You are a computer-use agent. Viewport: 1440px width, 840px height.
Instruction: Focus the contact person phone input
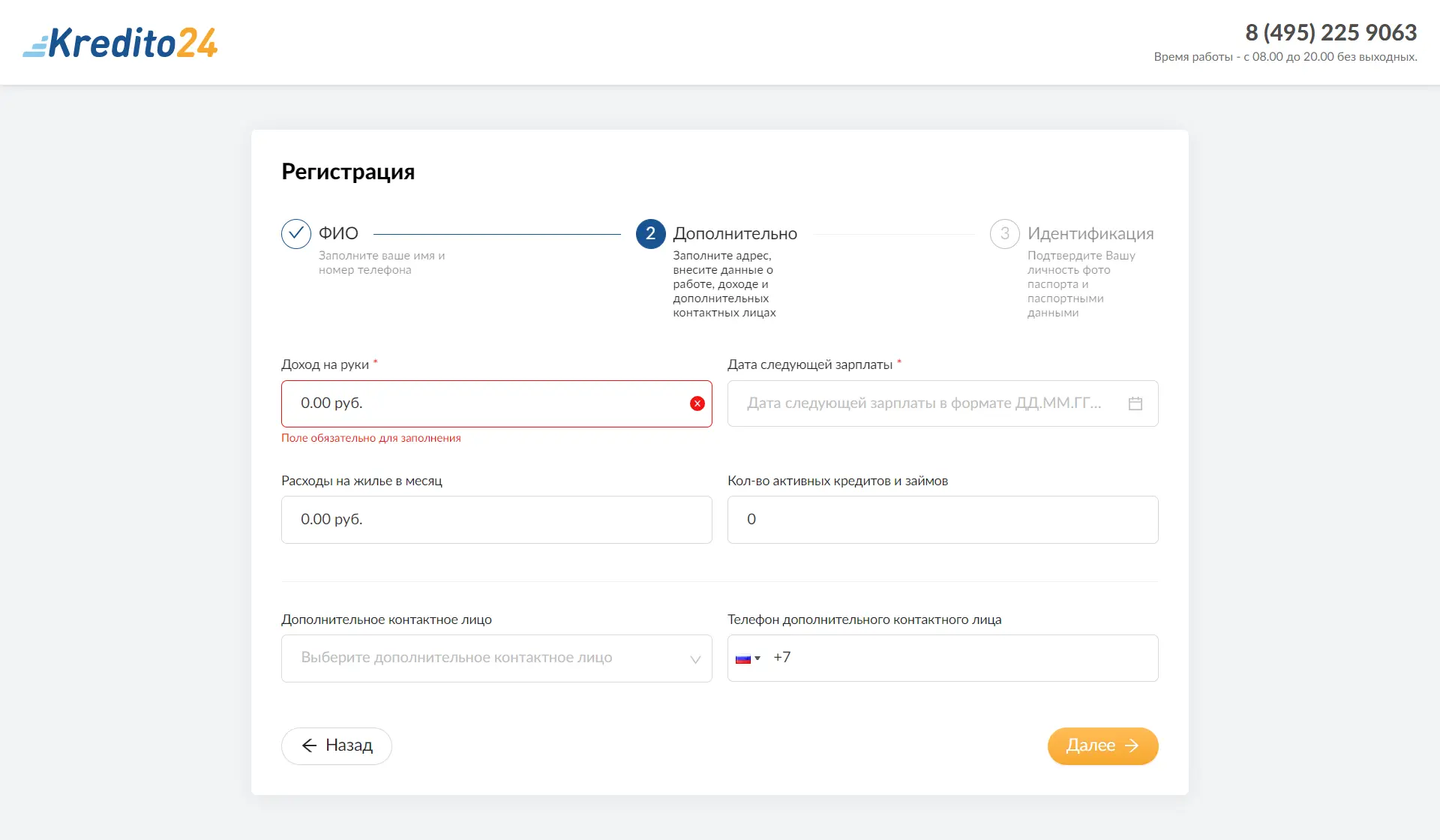pos(943,658)
